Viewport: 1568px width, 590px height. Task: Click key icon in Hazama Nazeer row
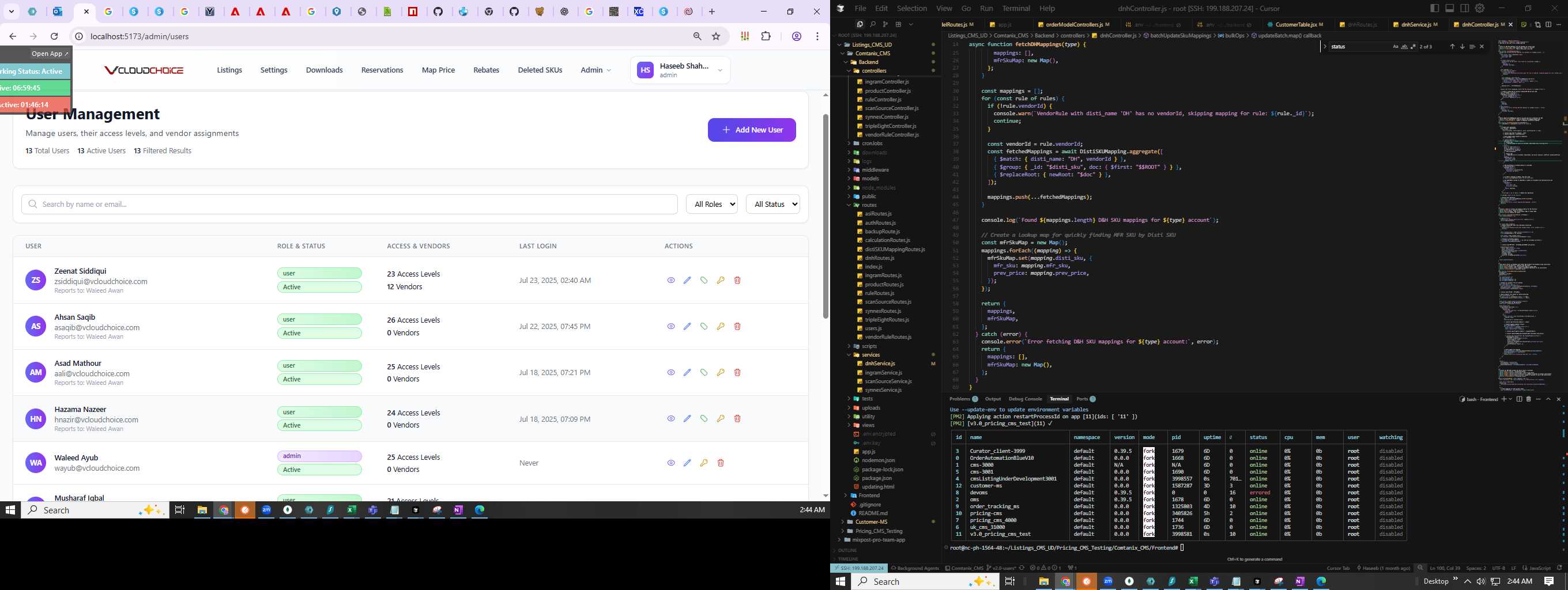tap(721, 418)
